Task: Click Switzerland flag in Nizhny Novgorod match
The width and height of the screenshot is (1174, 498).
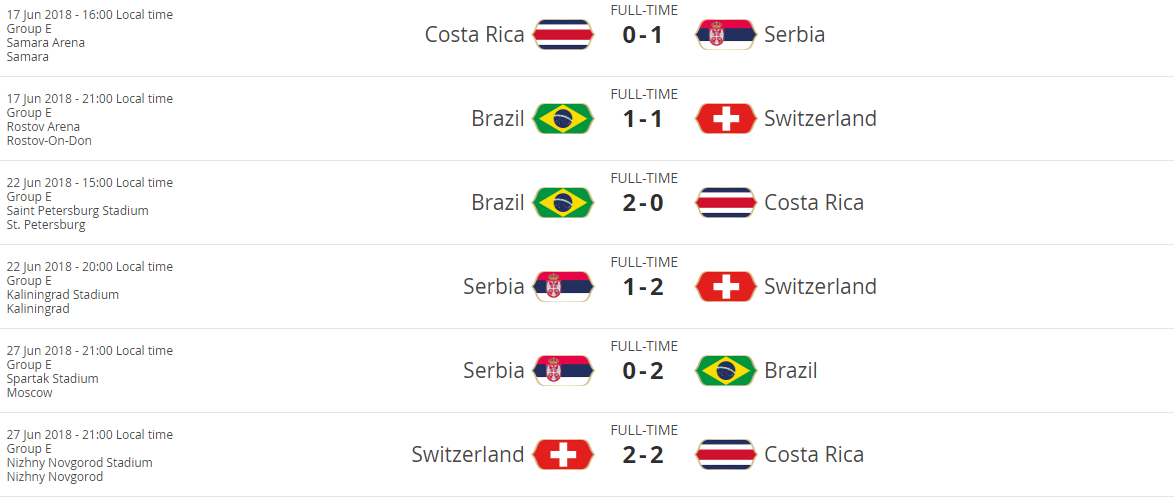Action: point(563,455)
